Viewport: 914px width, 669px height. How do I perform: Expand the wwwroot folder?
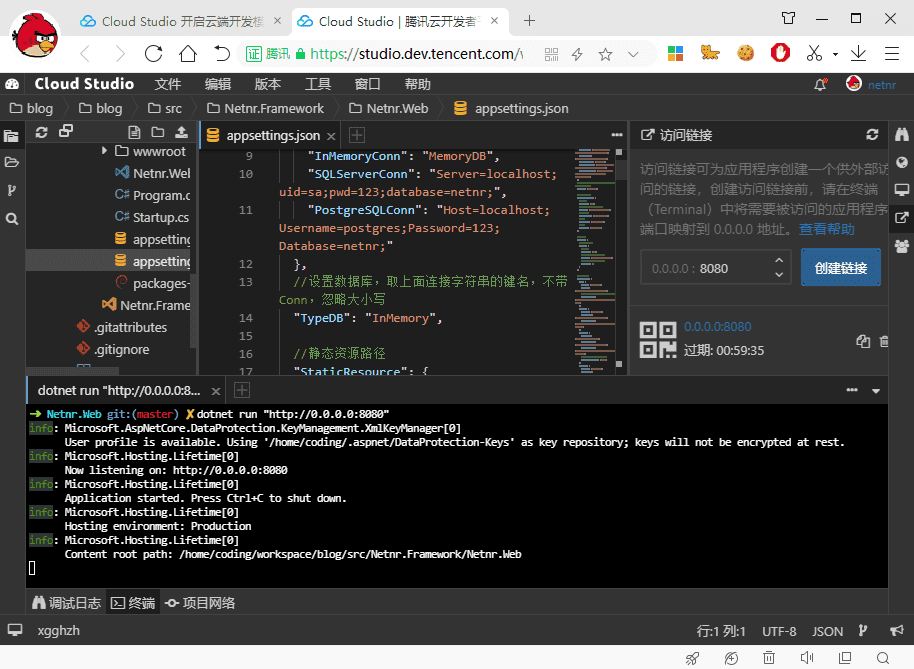tap(105, 152)
